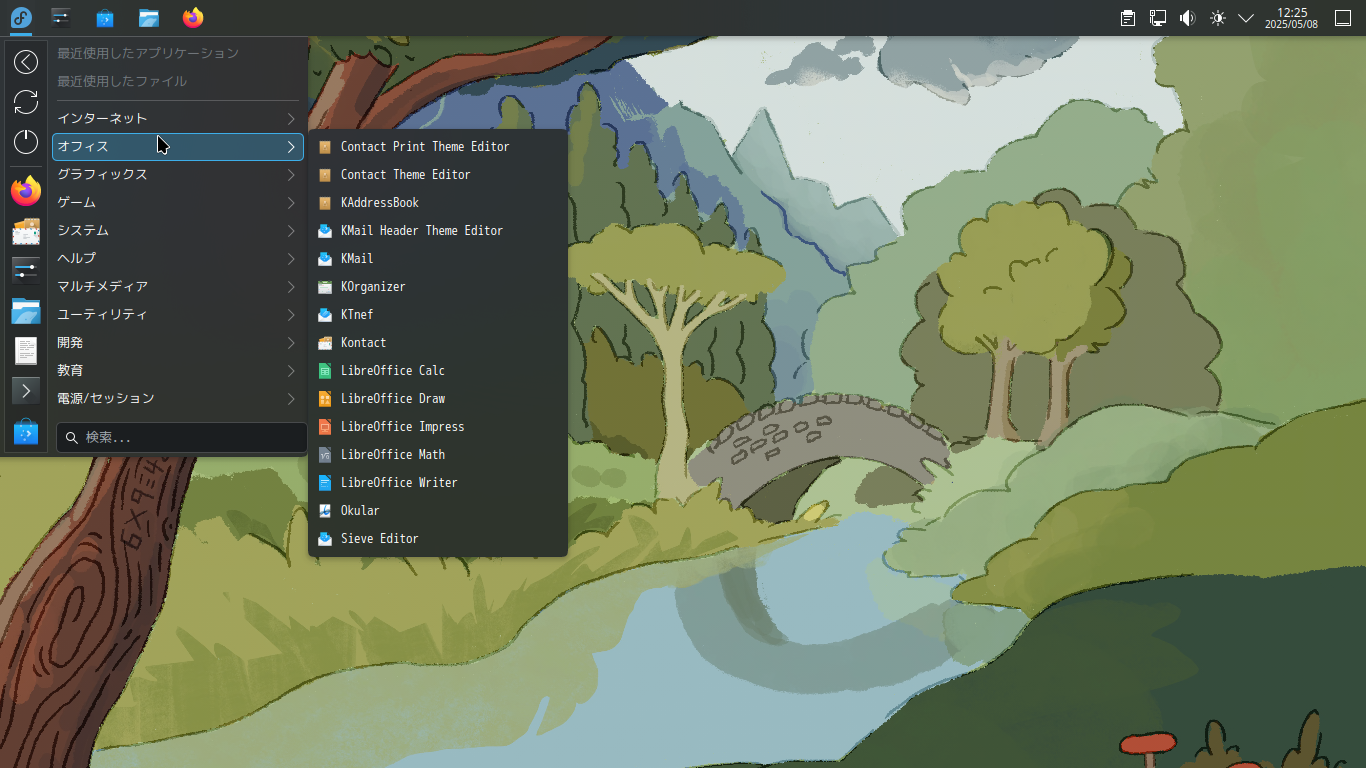The height and width of the screenshot is (768, 1366).
Task: Open the text editor icon in menu sidebar
Action: pos(26,351)
